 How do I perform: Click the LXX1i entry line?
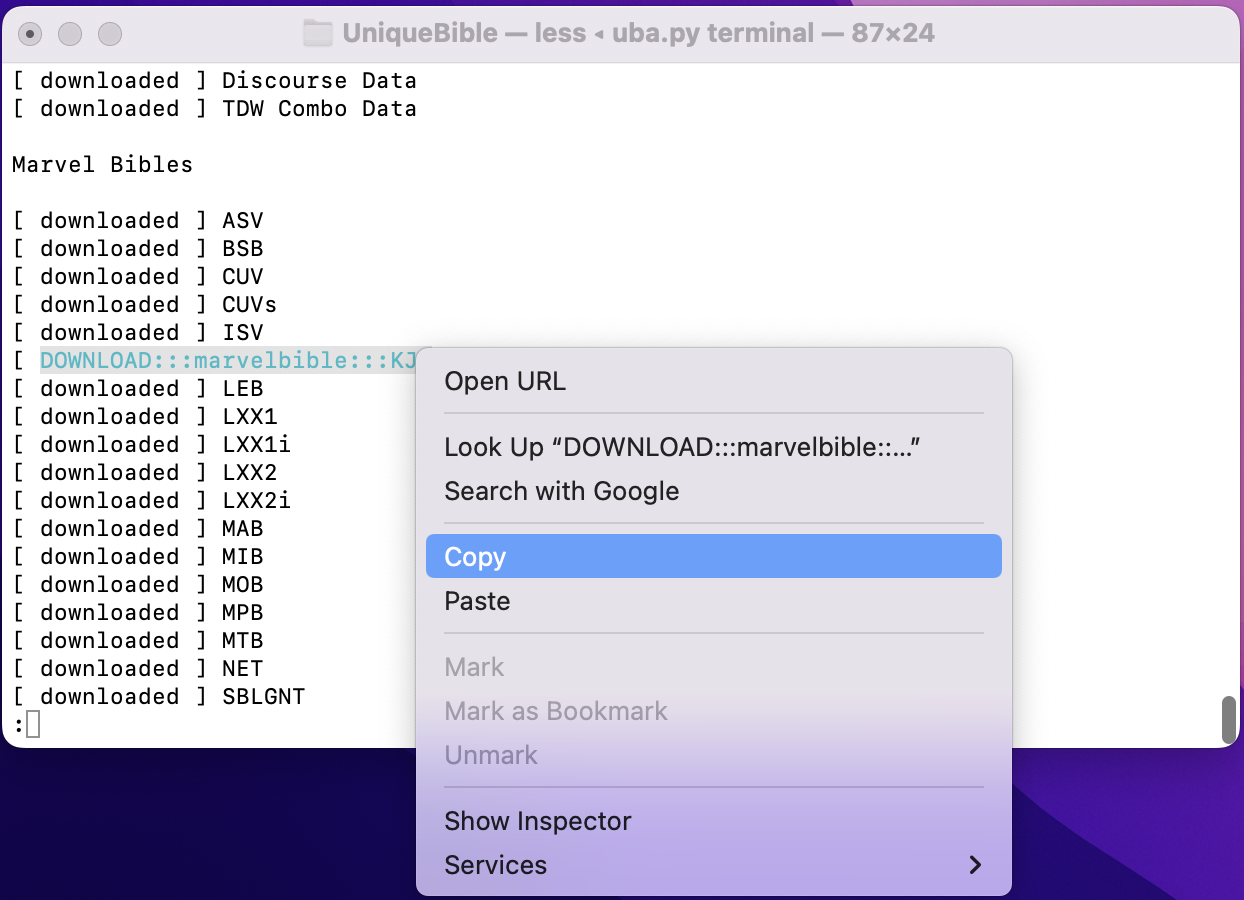152,444
